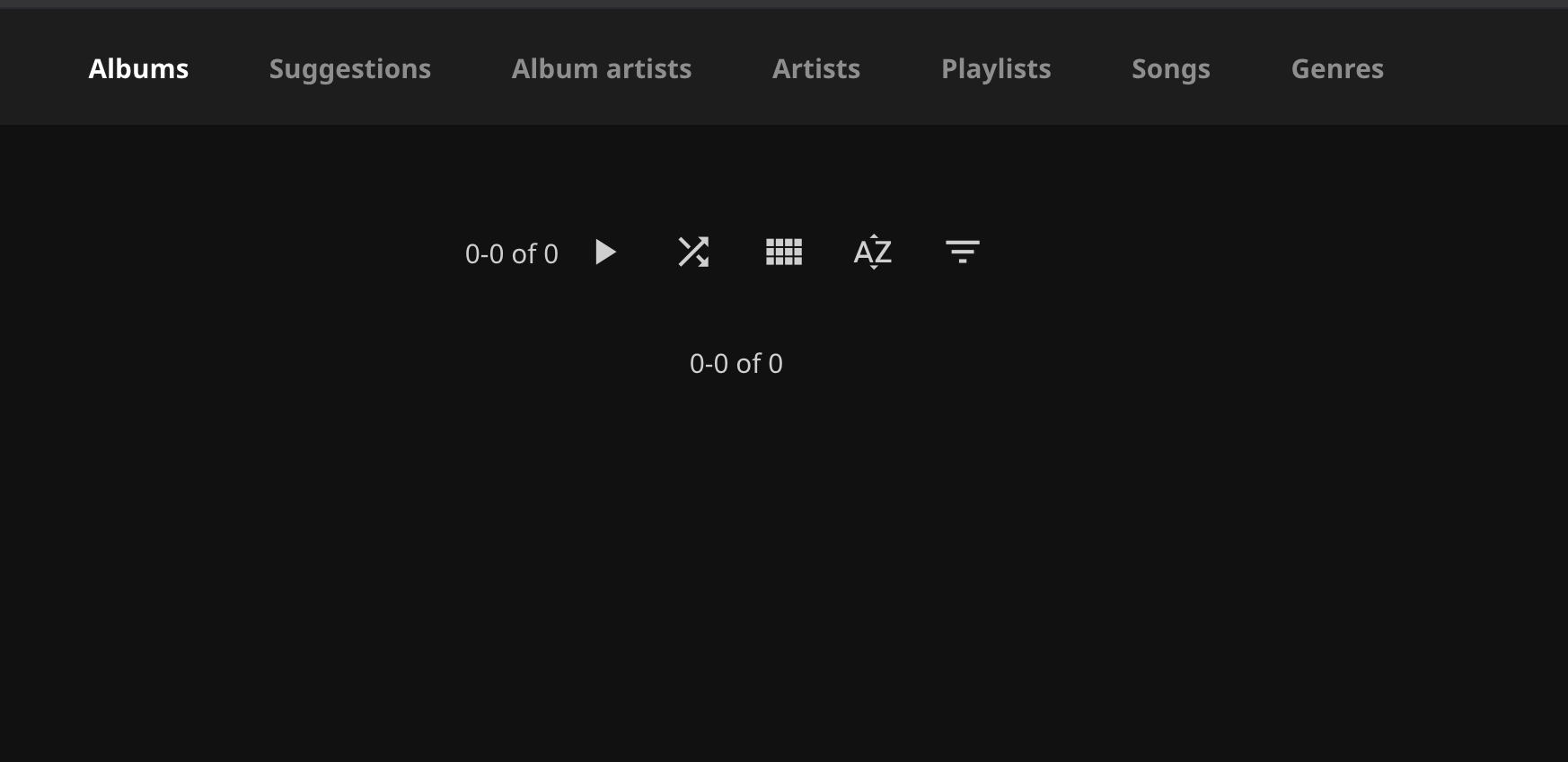The image size is (1568, 762).
Task: Click the crossed-arrows shuffle icon
Action: pyautogui.click(x=693, y=253)
